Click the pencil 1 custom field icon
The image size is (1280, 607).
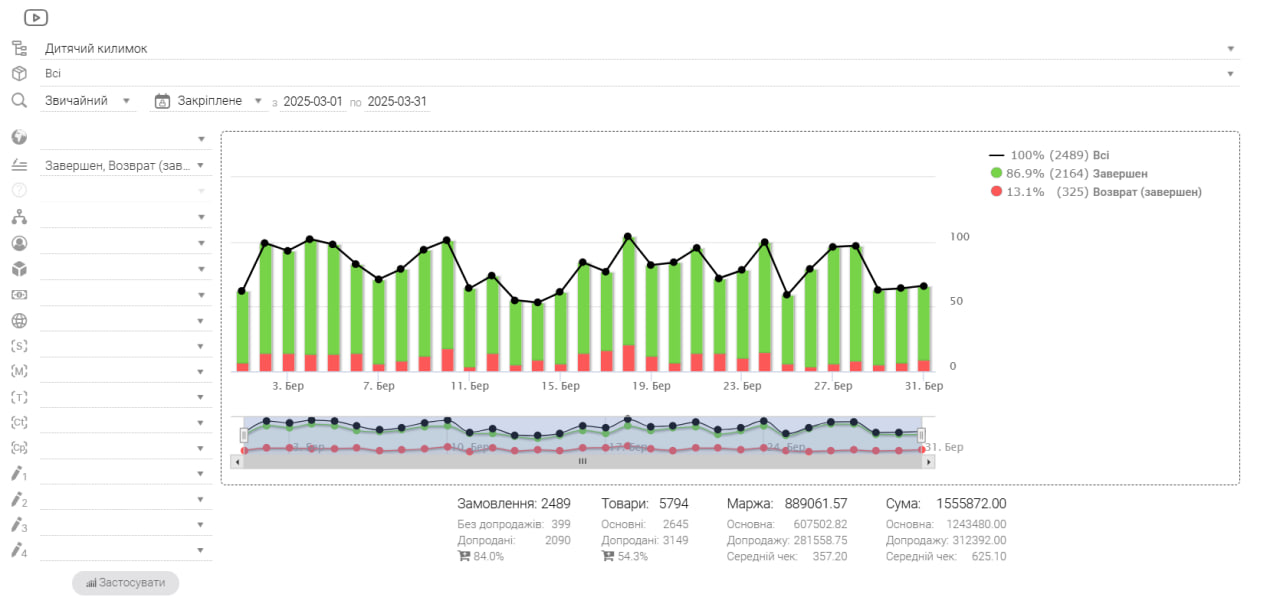(x=19, y=473)
